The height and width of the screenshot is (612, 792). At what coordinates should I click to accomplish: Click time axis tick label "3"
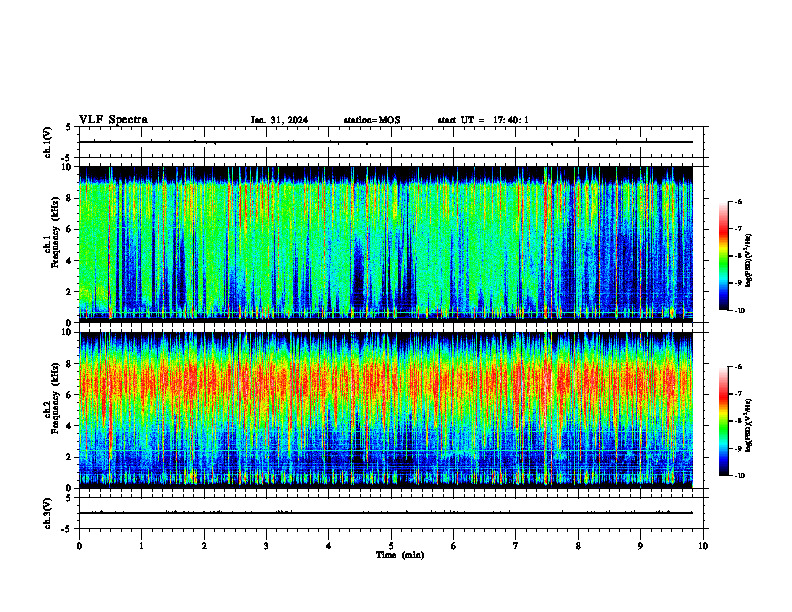266,546
